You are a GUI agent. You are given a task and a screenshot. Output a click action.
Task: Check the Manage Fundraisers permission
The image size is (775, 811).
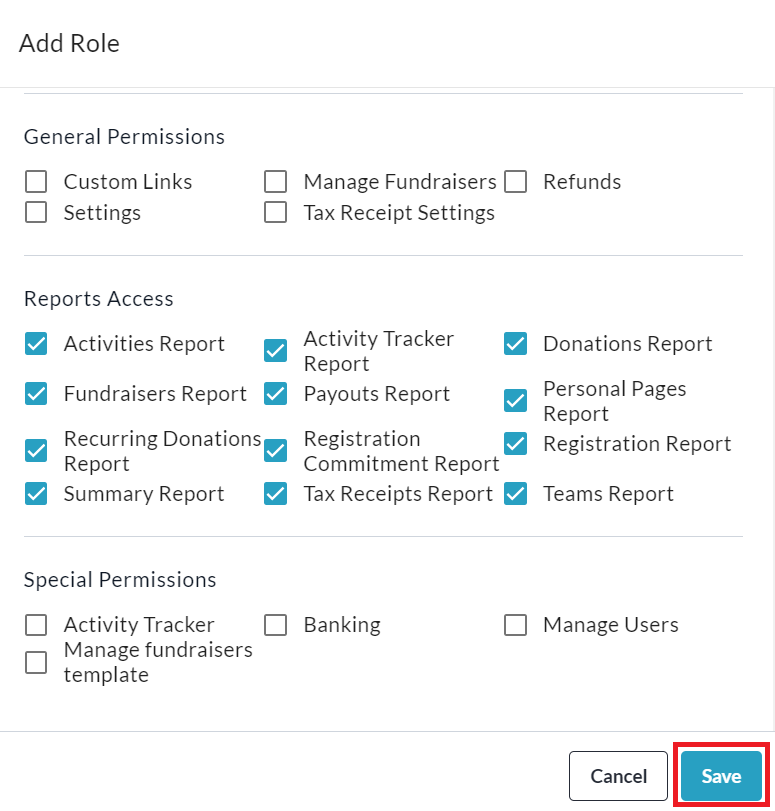[x=276, y=182]
